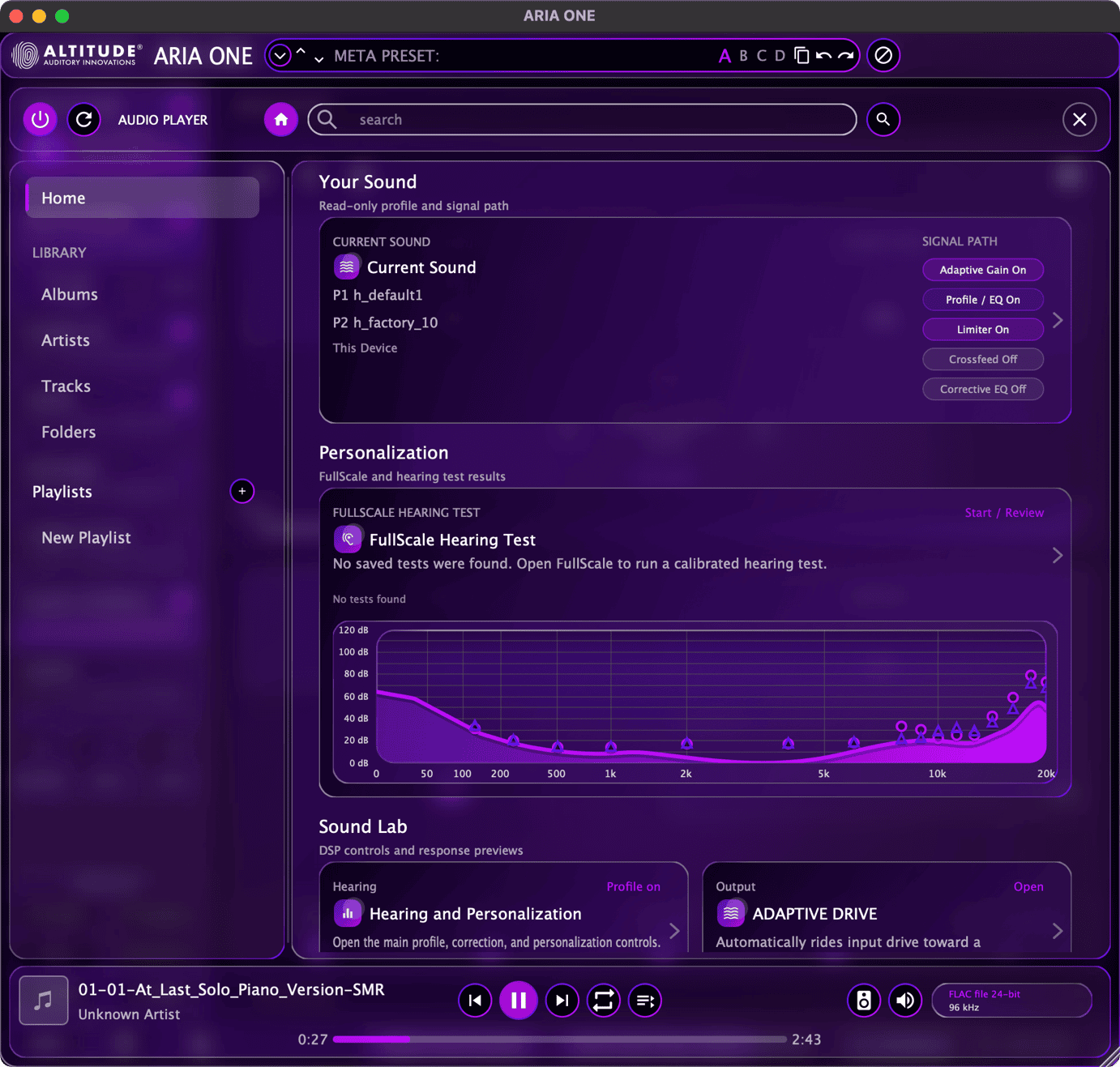The image size is (1120, 1067).
Task: Open Artists in the library
Action: pyautogui.click(x=66, y=340)
